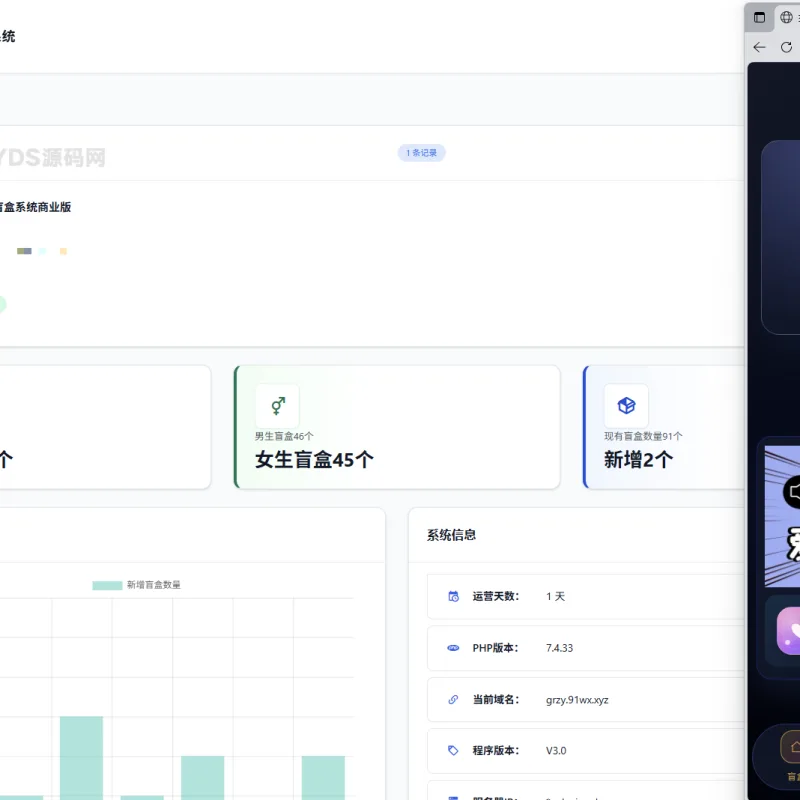Click the 1 天 value in 运营天数 row
Image resolution: width=800 pixels, height=800 pixels.
click(556, 596)
